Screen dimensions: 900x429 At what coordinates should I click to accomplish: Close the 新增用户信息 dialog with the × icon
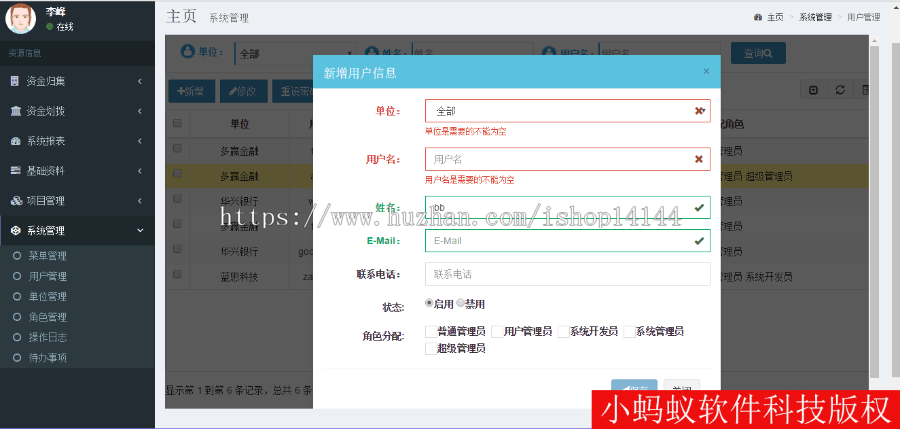706,71
